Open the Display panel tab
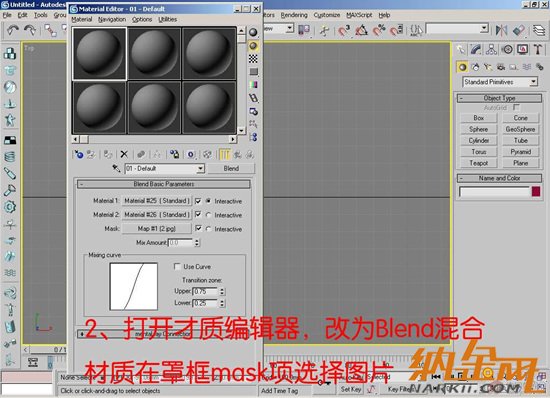Screen dimensions: 550x398 click(x=523, y=49)
